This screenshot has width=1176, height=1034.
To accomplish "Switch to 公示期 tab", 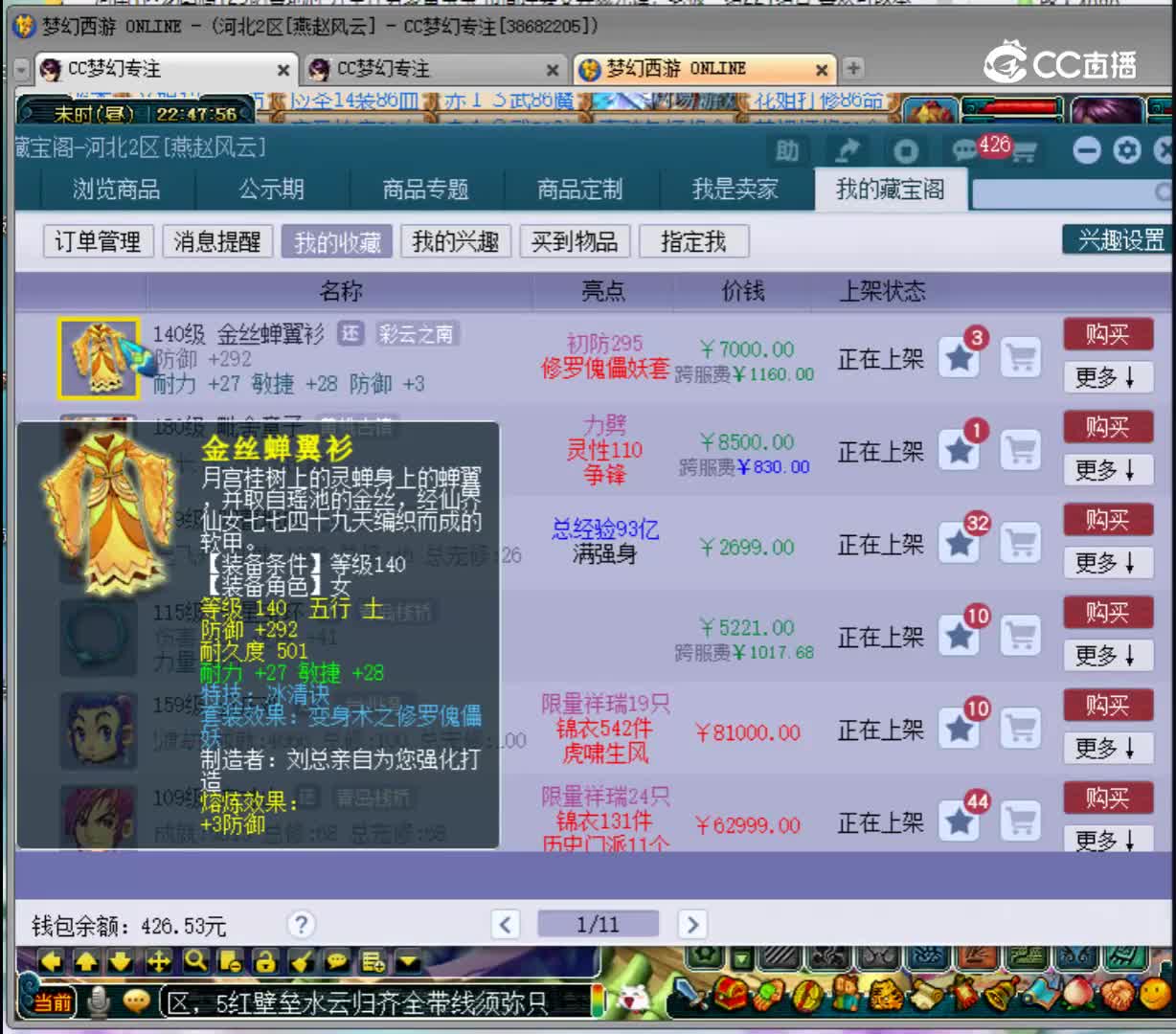I will [x=272, y=190].
